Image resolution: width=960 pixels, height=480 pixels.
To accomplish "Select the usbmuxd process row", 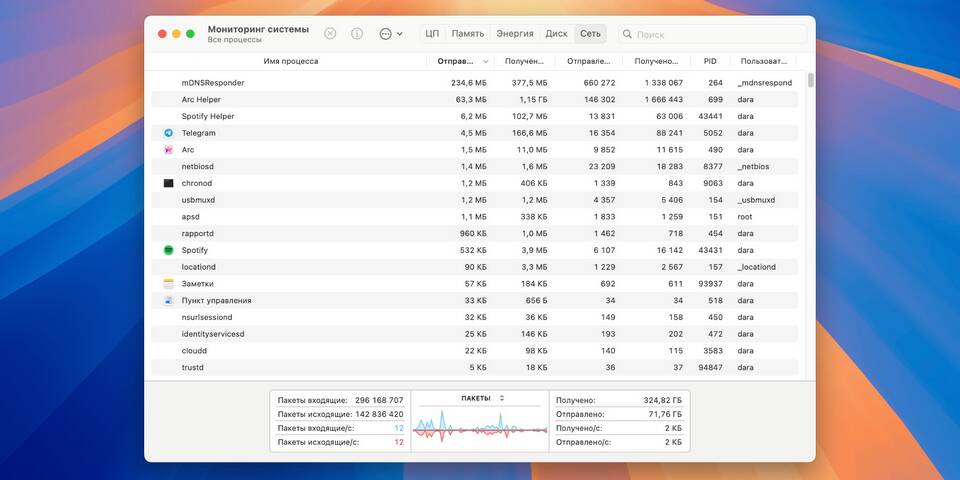I will coord(474,200).
